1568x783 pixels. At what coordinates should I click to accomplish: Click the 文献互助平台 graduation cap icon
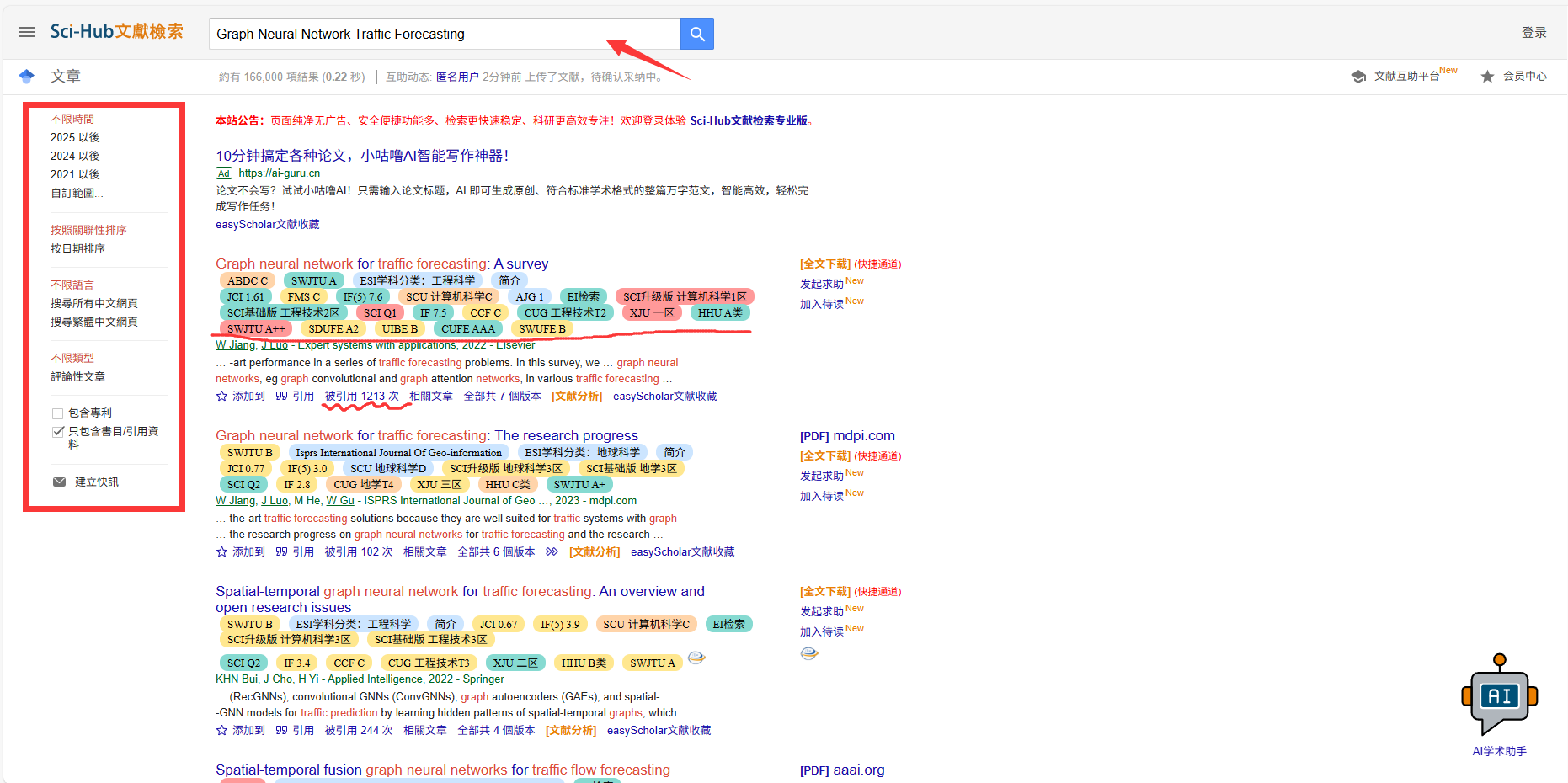[x=1358, y=76]
